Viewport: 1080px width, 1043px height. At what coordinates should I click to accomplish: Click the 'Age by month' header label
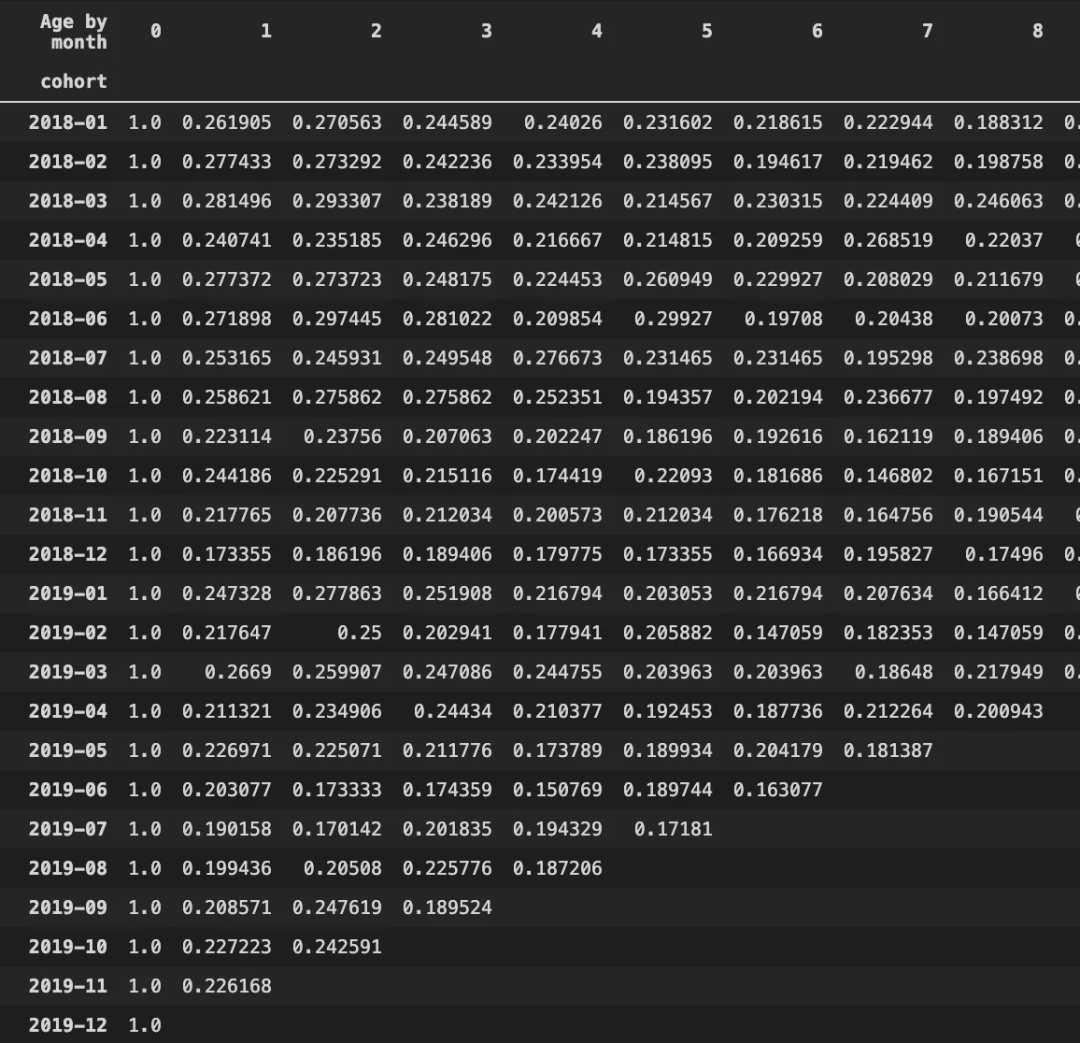[74, 32]
